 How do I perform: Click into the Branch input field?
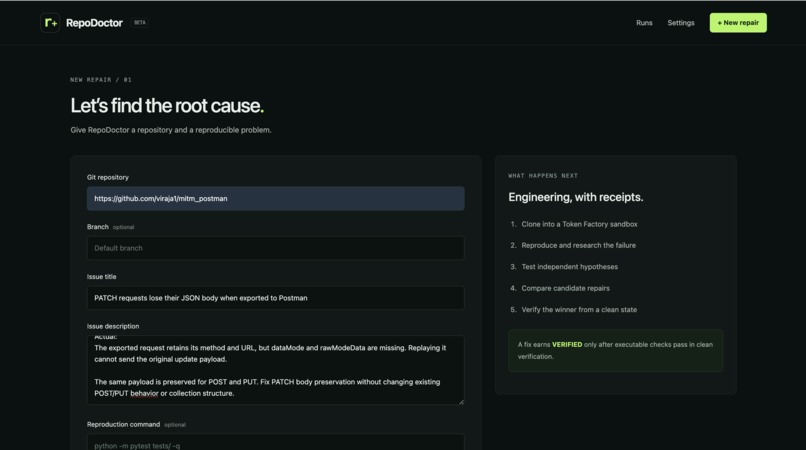276,248
